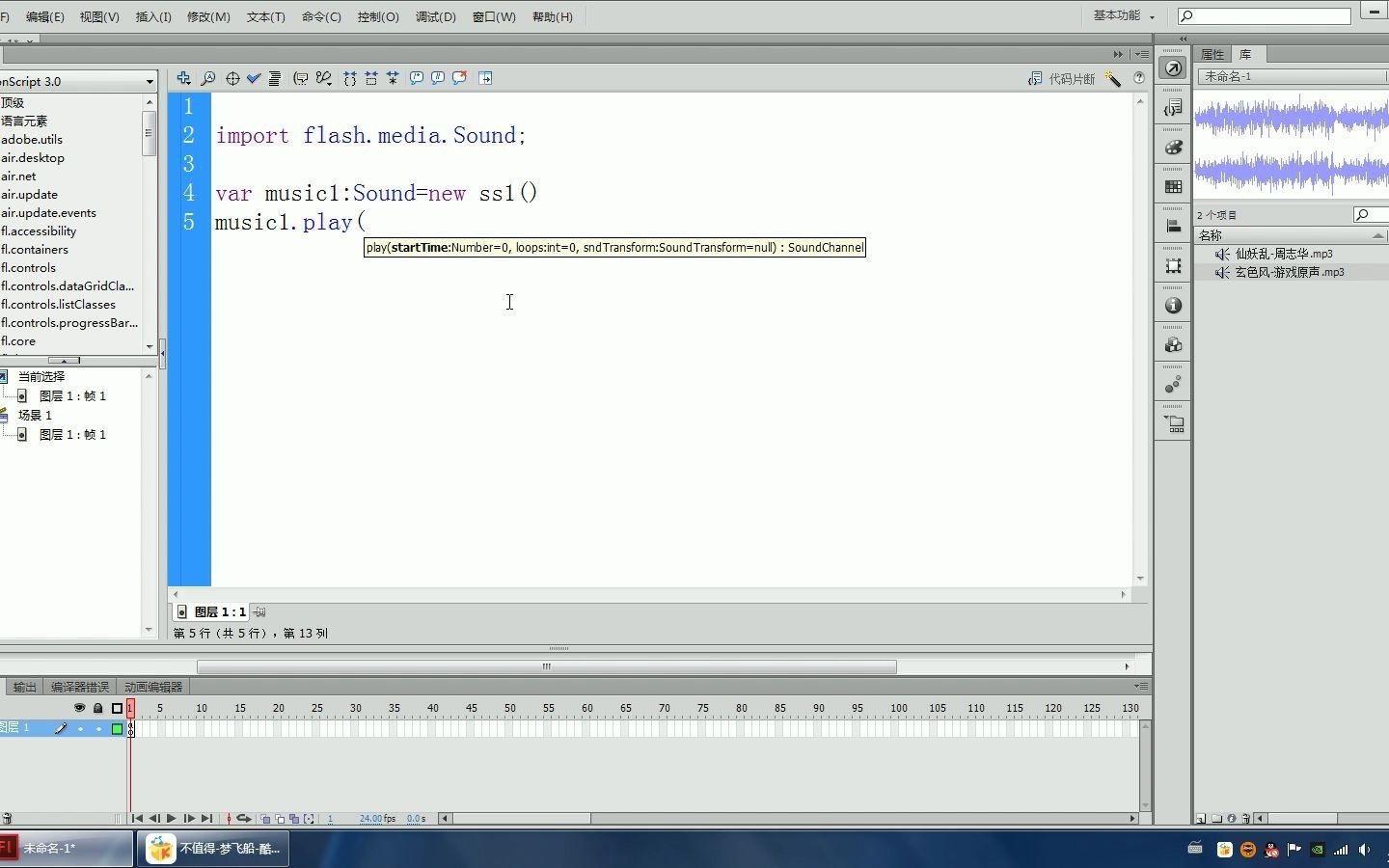Click the add new item to script icon
The width and height of the screenshot is (1389, 868).
pos(183,78)
